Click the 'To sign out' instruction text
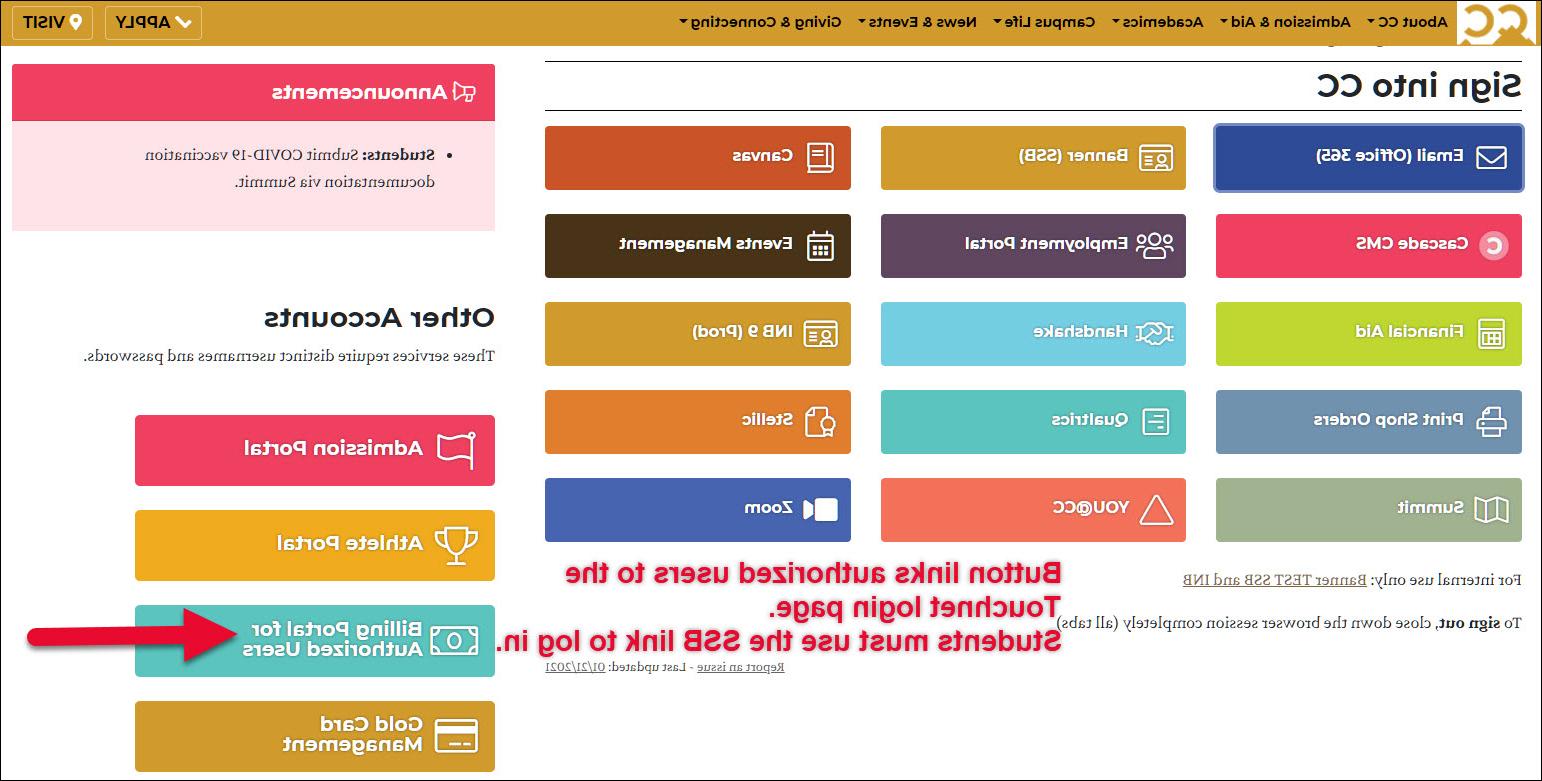This screenshot has height=781, width=1542. point(1290,623)
